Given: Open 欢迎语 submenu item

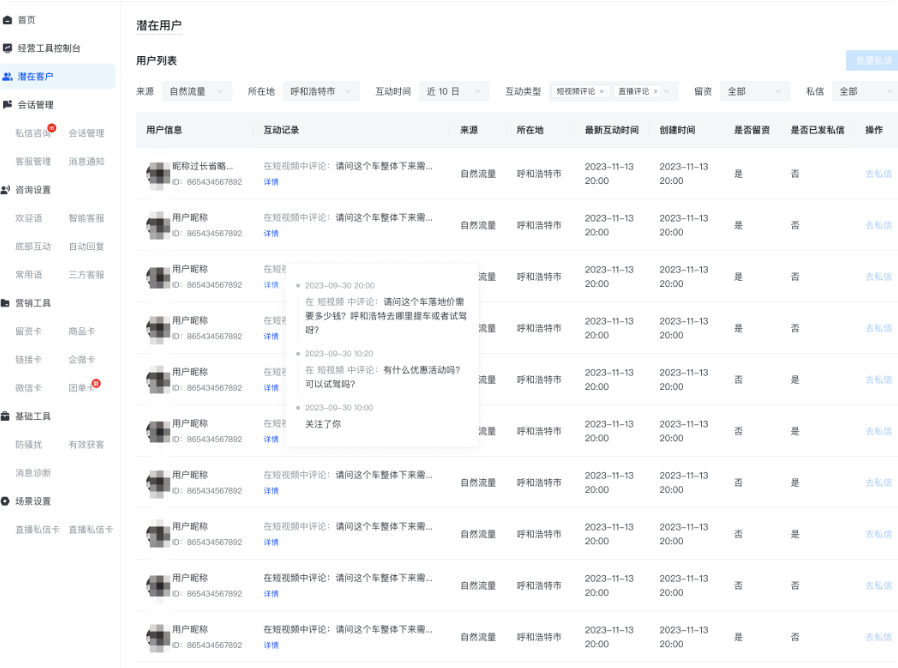Looking at the screenshot, I should click(x=29, y=218).
